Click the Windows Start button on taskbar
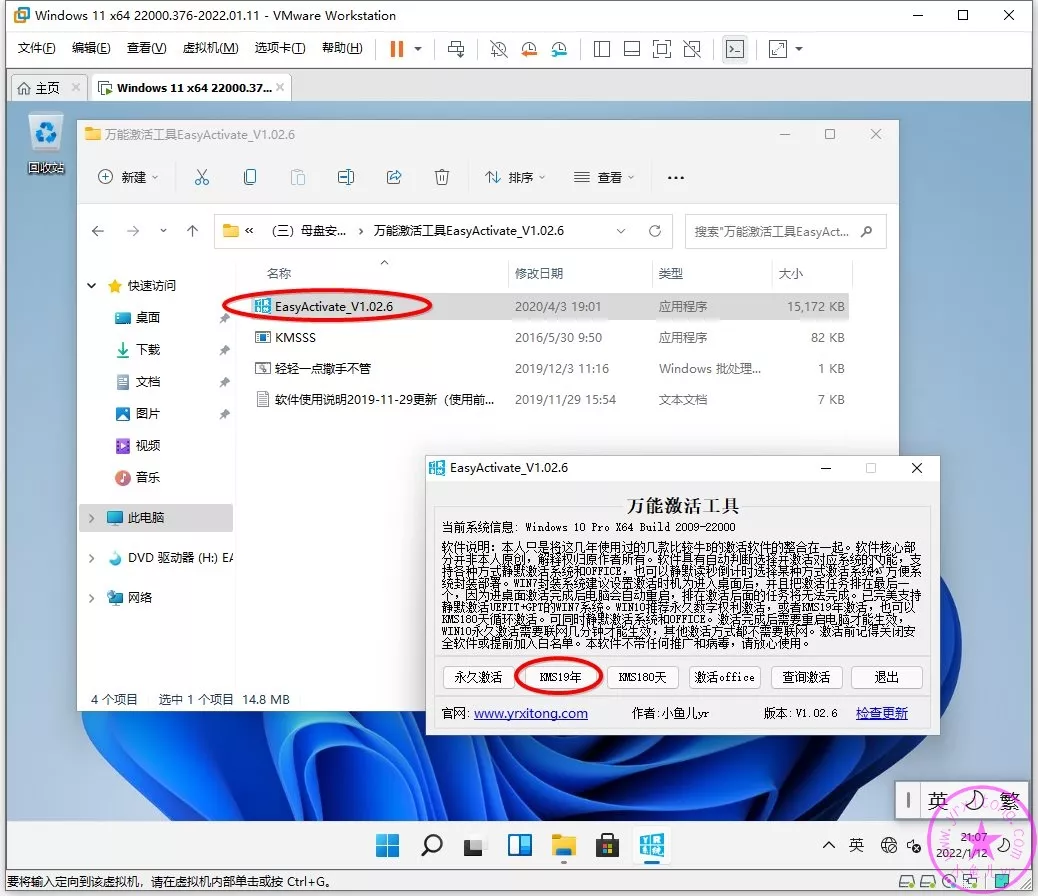This screenshot has height=896, width=1038. coord(387,846)
